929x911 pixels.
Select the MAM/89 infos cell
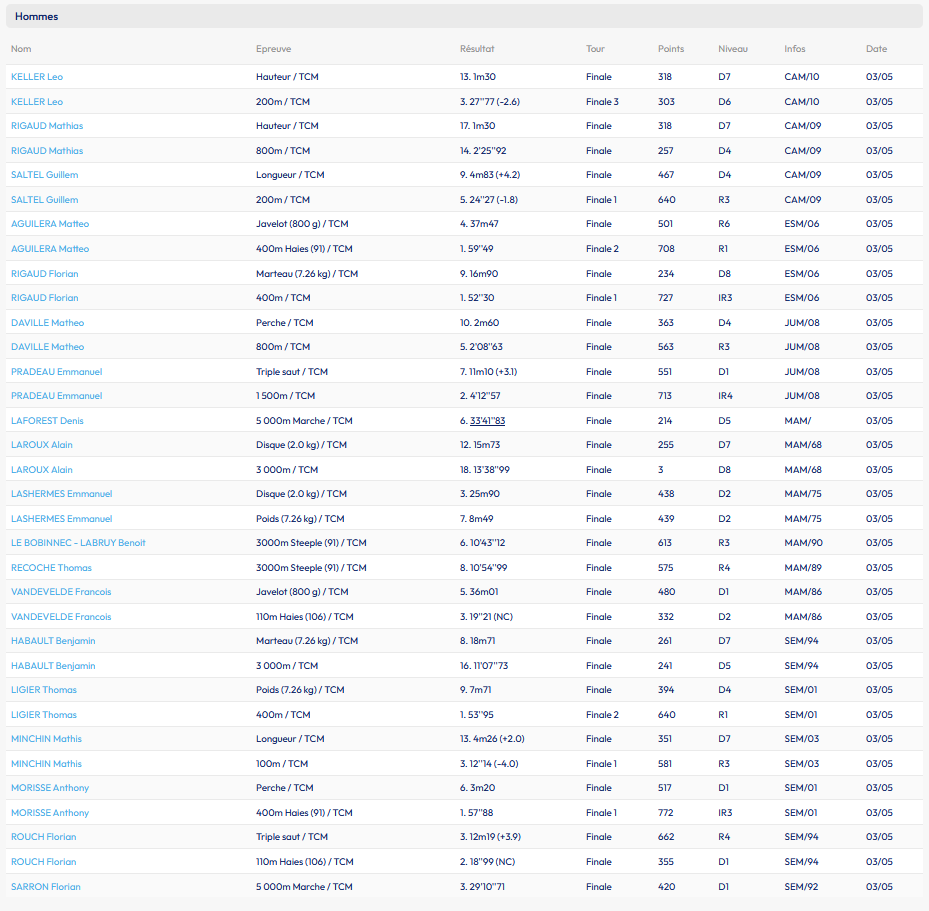click(x=803, y=569)
